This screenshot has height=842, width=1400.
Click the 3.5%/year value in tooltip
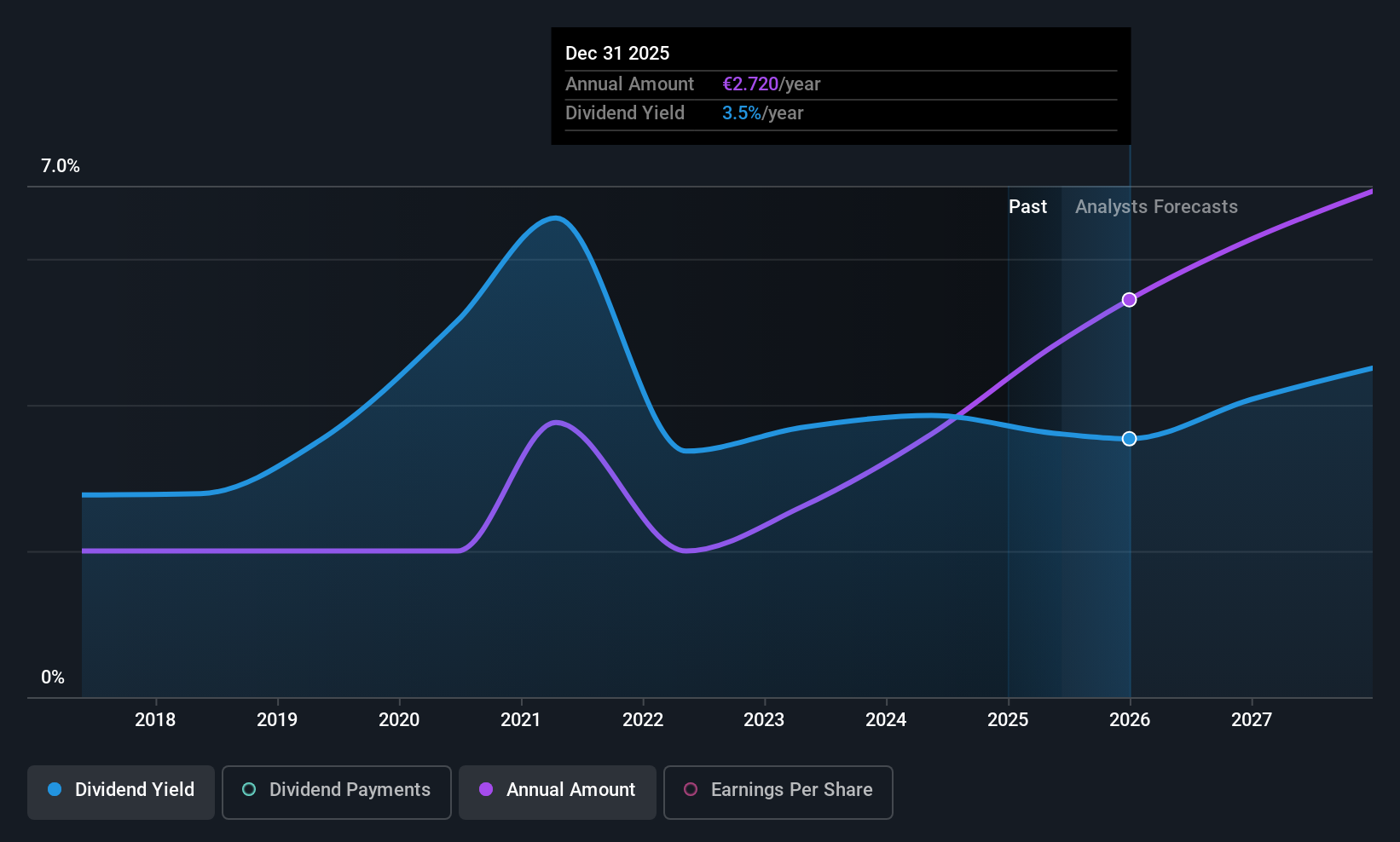[763, 113]
